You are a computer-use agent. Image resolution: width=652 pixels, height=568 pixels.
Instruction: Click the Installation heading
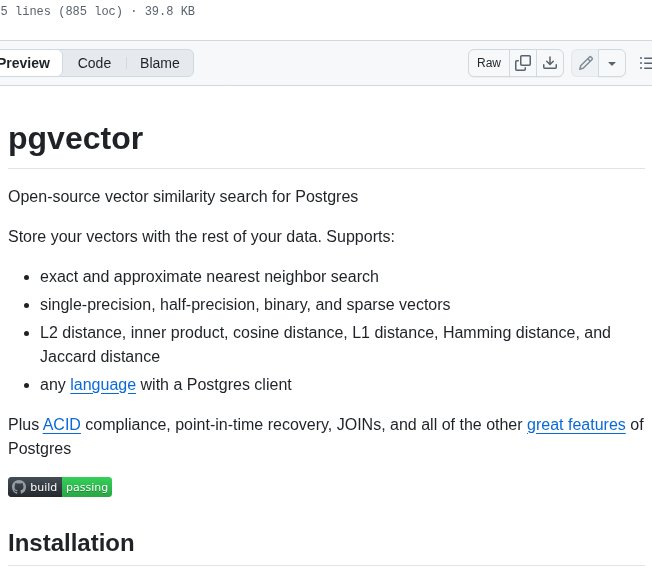71,543
